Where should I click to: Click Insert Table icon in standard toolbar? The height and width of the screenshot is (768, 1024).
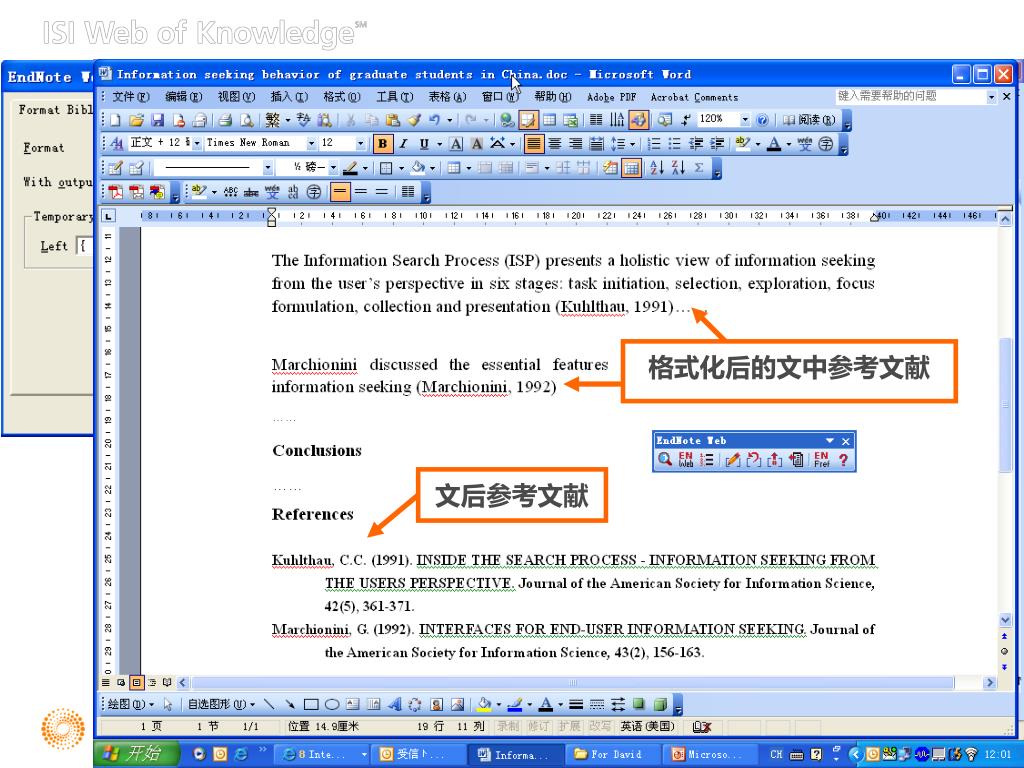(549, 120)
